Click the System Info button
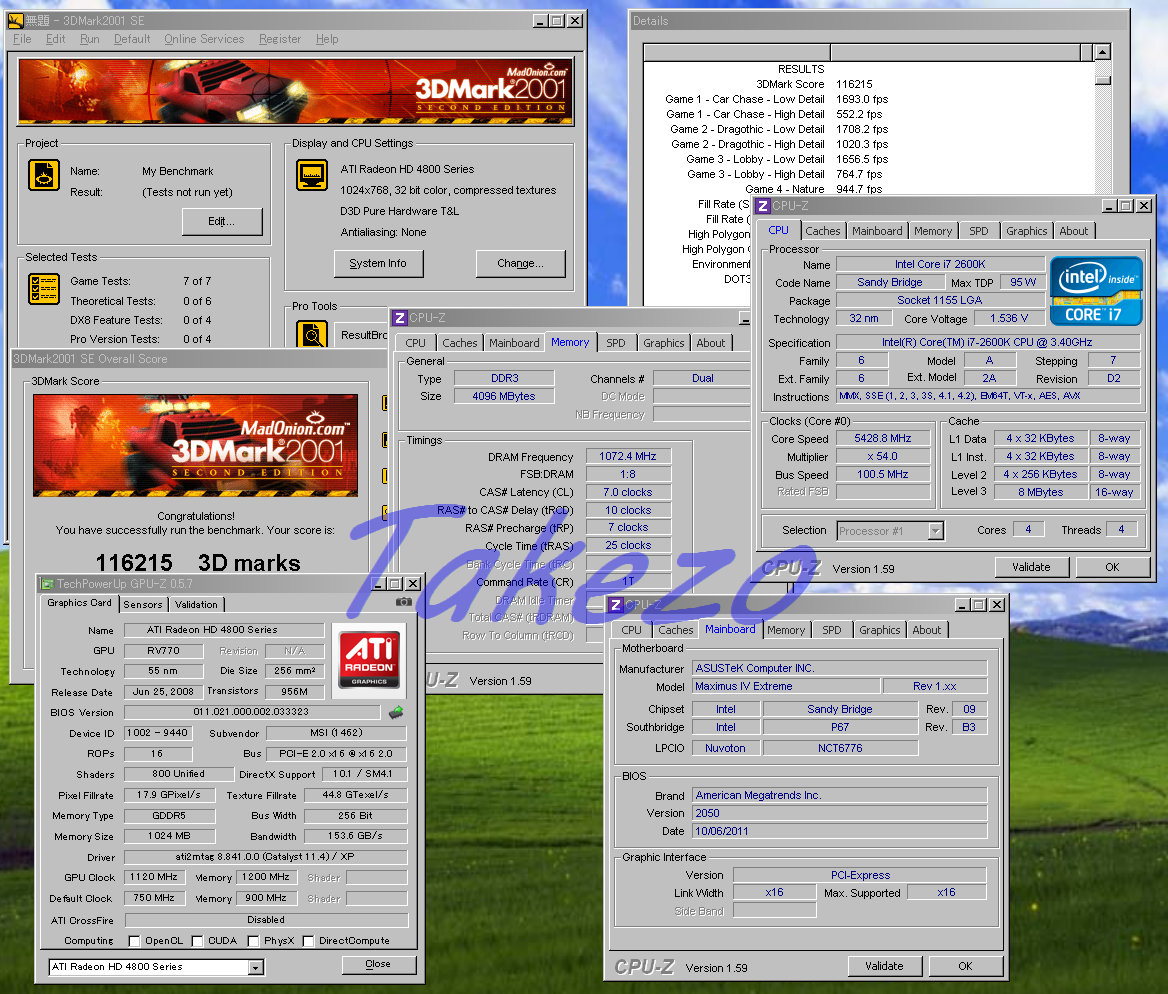Screen dimensions: 1168x994 coord(378,263)
